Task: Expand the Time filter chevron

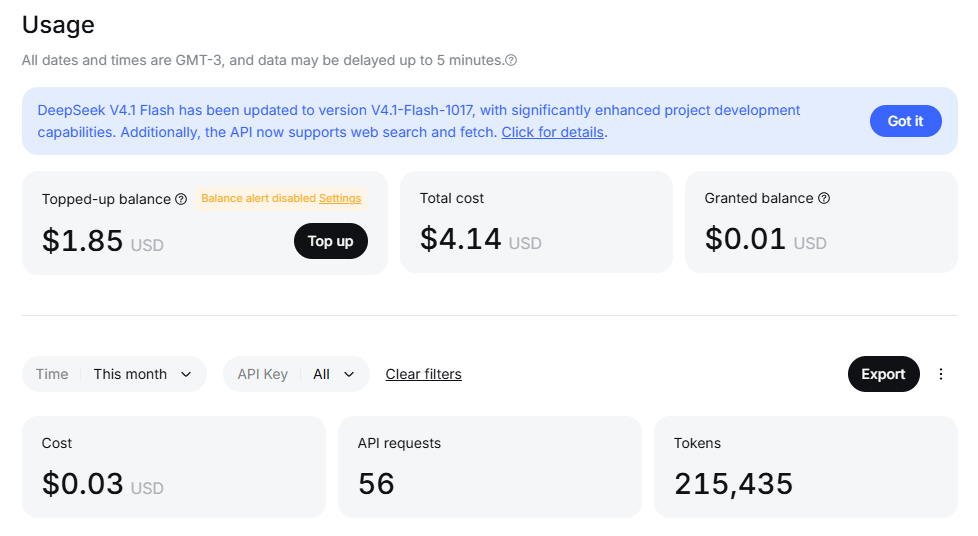Action: coord(186,374)
